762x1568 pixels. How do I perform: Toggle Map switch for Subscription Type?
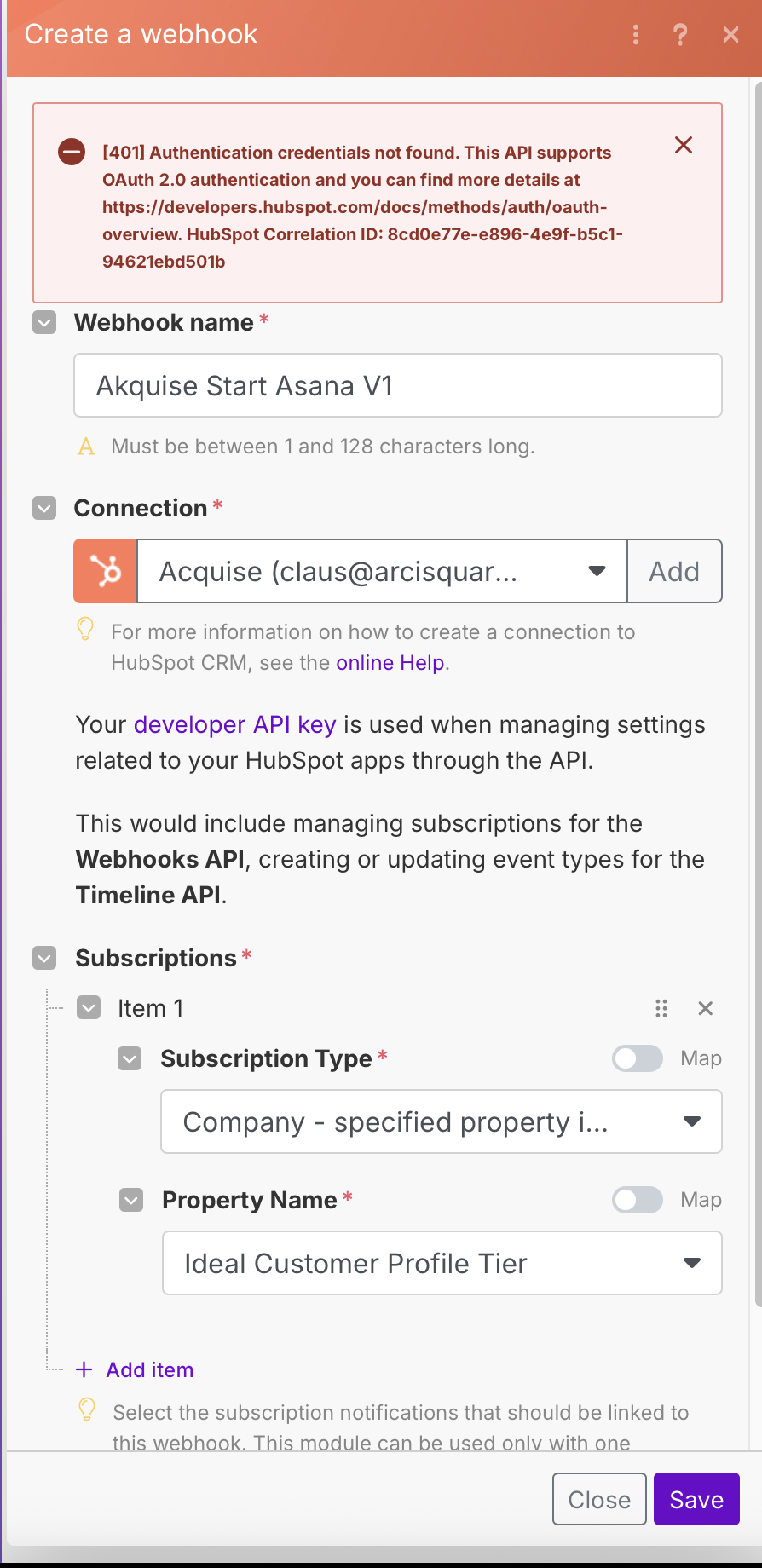pyautogui.click(x=638, y=1058)
